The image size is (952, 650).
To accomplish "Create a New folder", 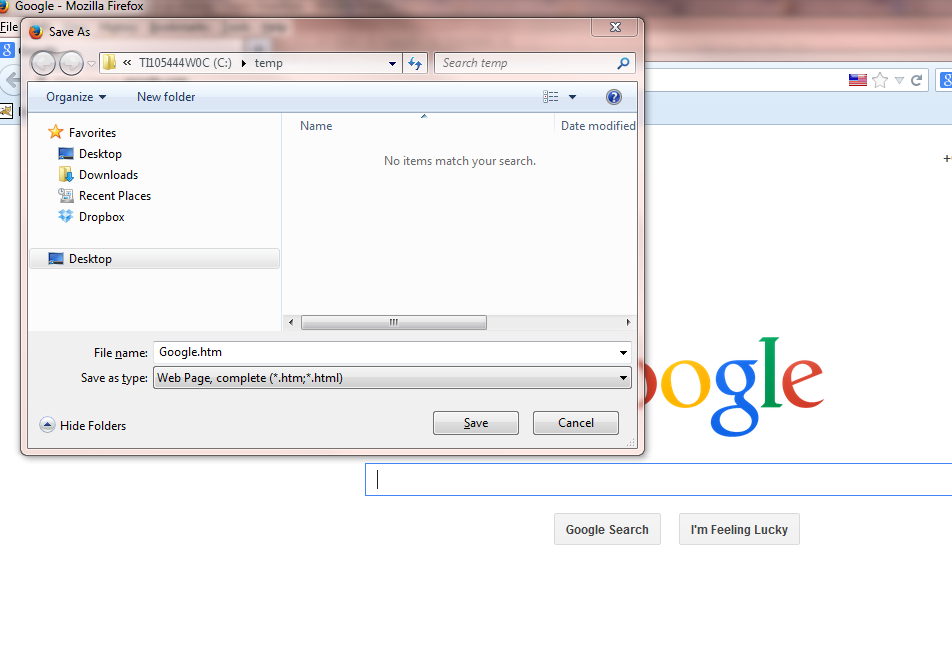I will pyautogui.click(x=166, y=97).
